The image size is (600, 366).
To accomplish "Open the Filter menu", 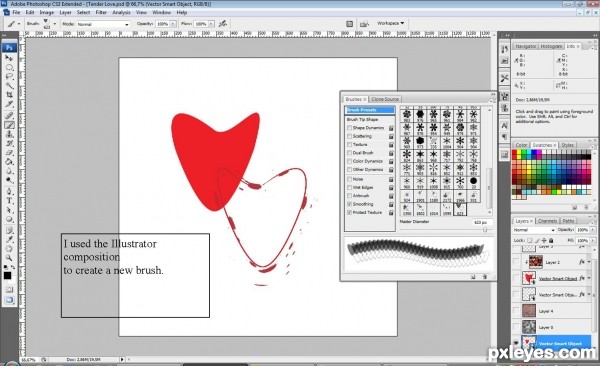I will coord(101,12).
